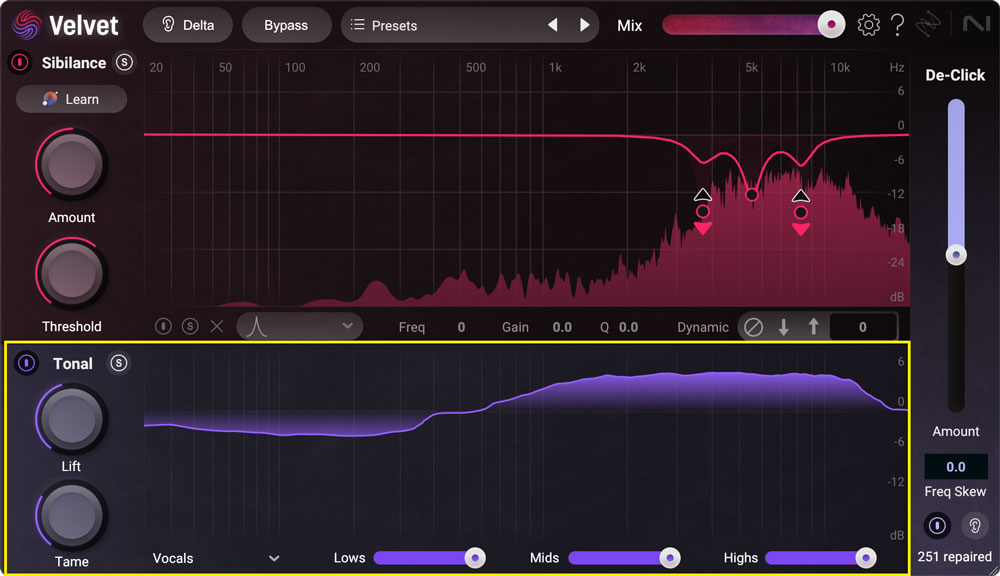The image size is (1000, 576).
Task: Click the Q value field
Action: click(628, 327)
